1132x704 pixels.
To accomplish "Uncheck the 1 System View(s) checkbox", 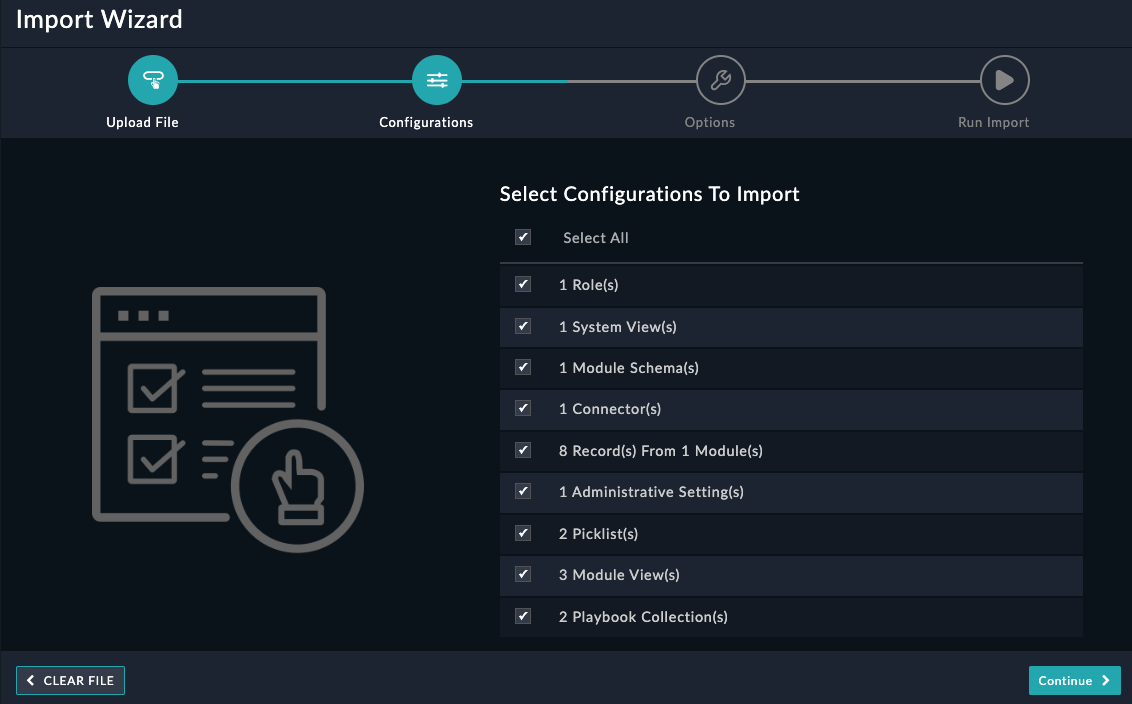I will tap(523, 326).
